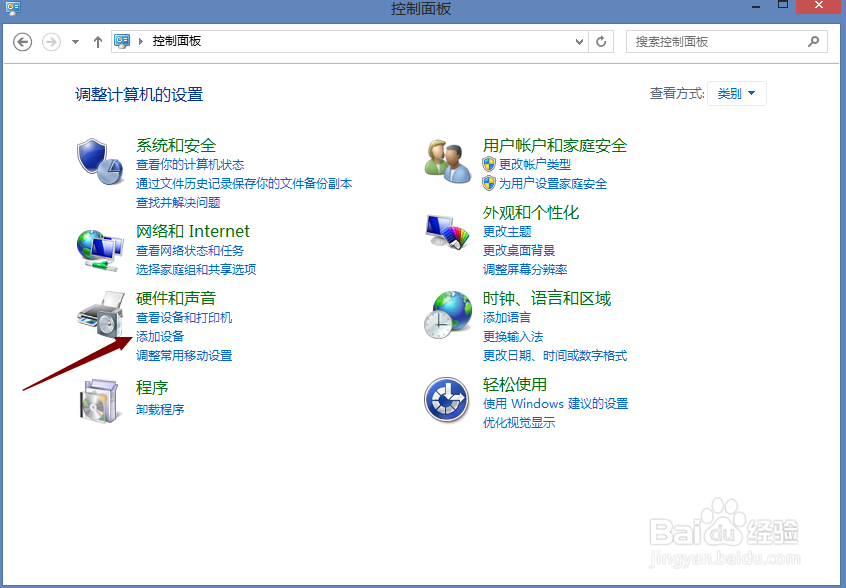Click the 控制面板 icon in address bar

pyautogui.click(x=122, y=41)
